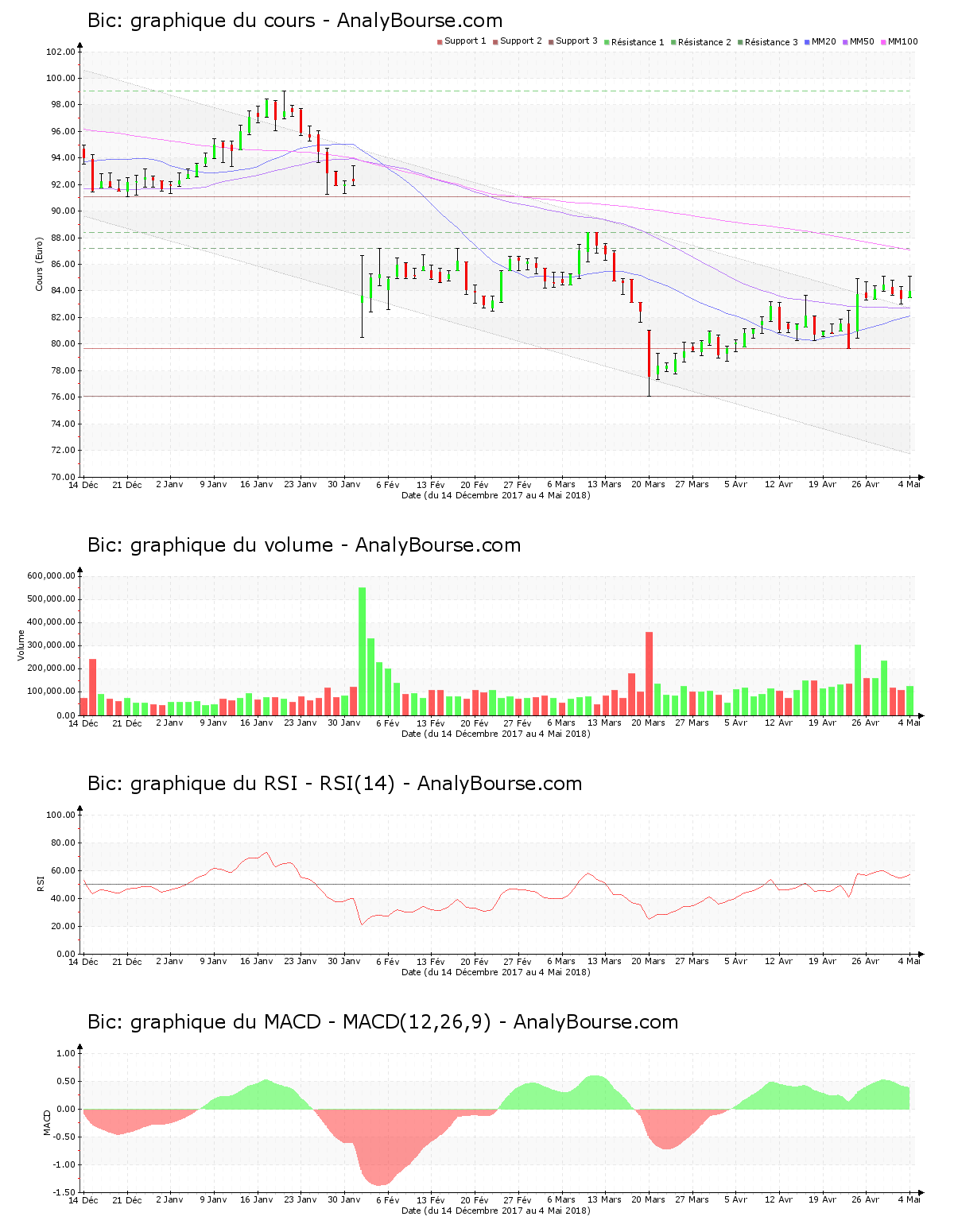The image size is (954, 1232).
Task: Click the MM100 magenta legend square
Action: click(883, 42)
